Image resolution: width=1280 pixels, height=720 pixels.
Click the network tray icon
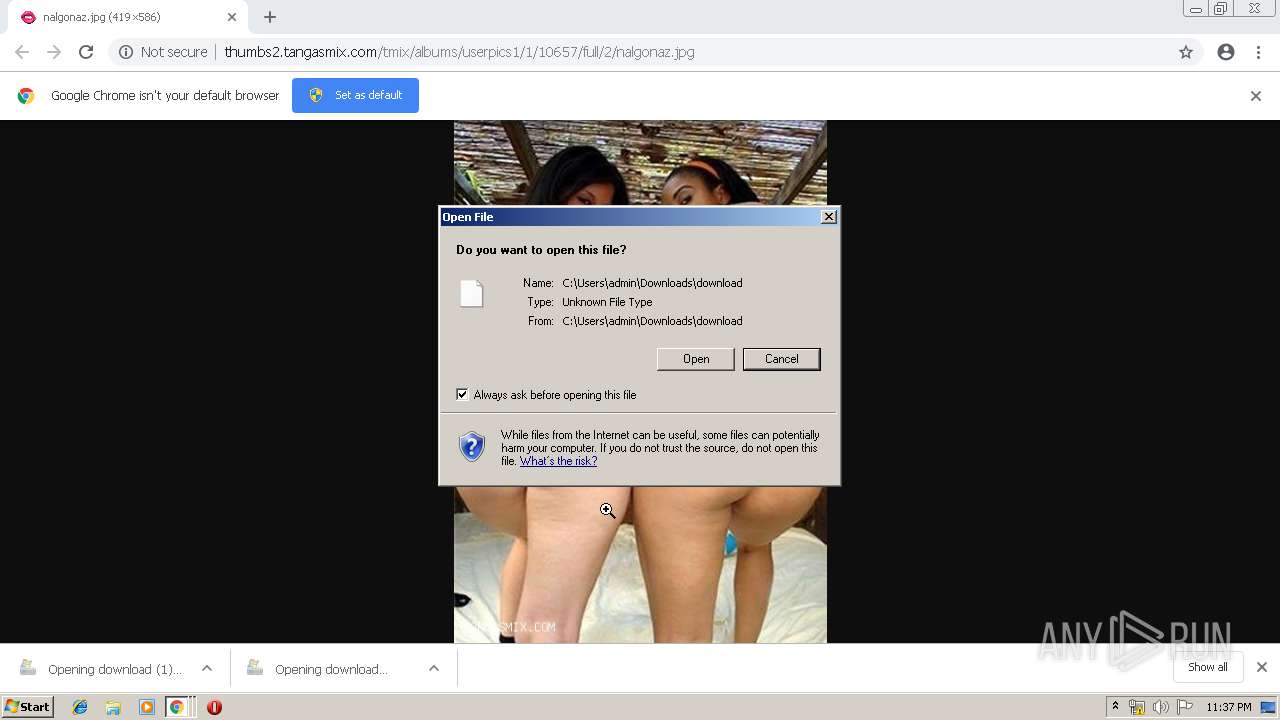pos(1137,707)
